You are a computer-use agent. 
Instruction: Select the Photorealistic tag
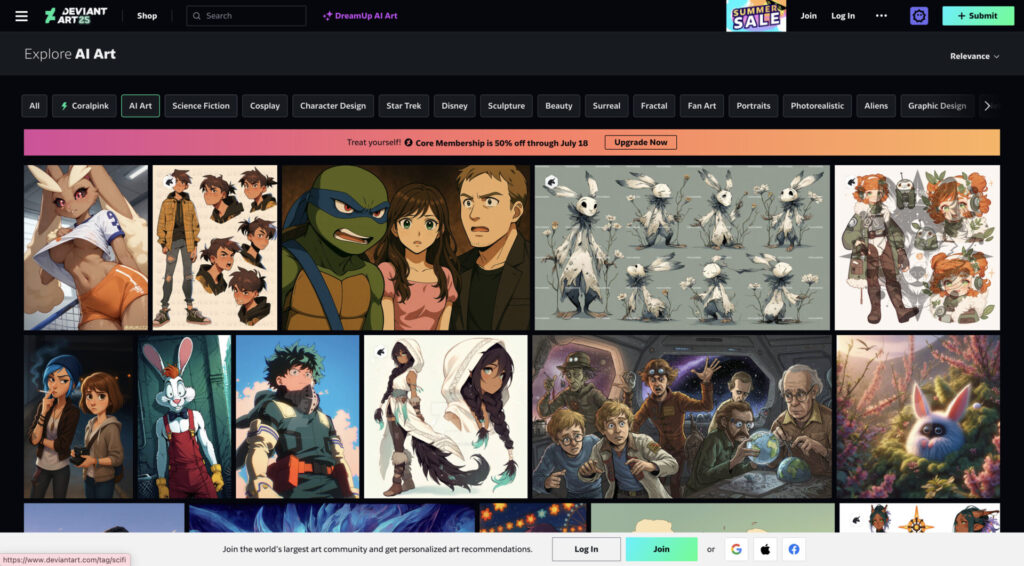coord(817,106)
